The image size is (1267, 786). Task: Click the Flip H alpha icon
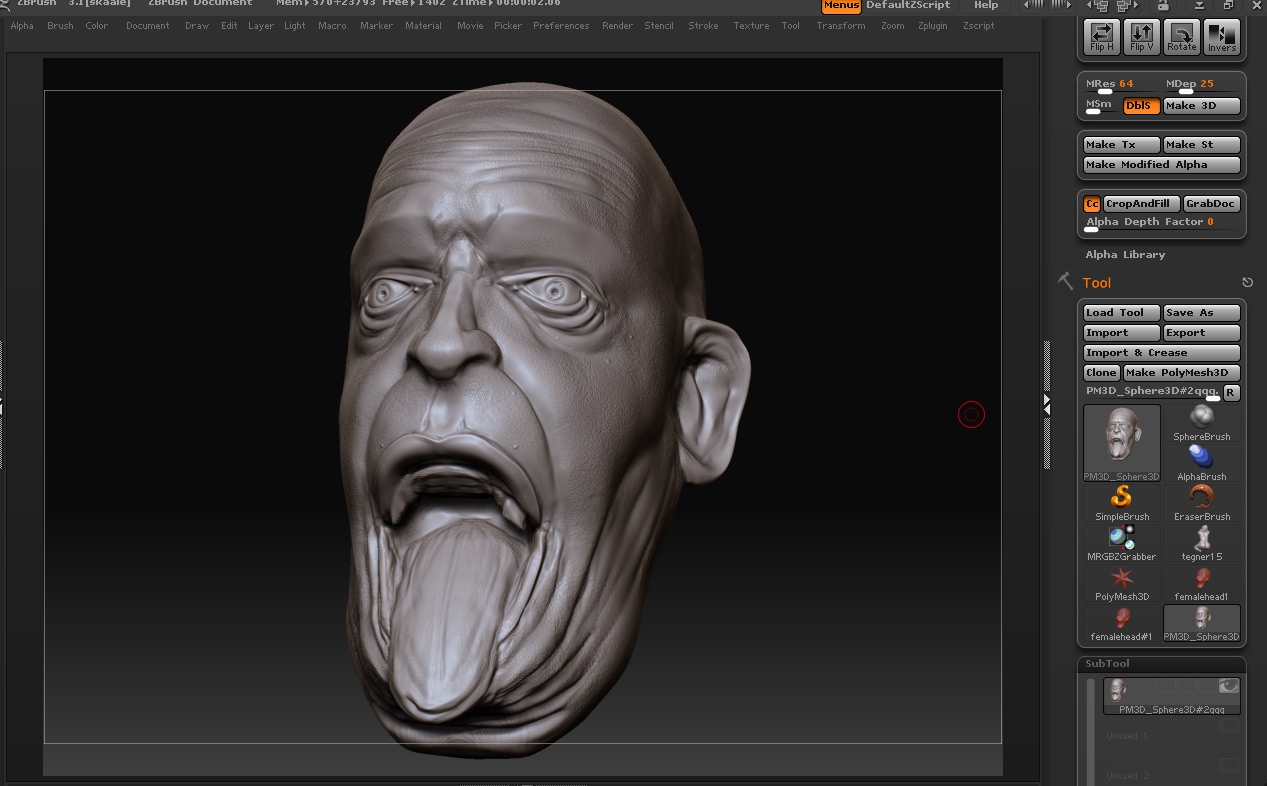(x=1102, y=37)
